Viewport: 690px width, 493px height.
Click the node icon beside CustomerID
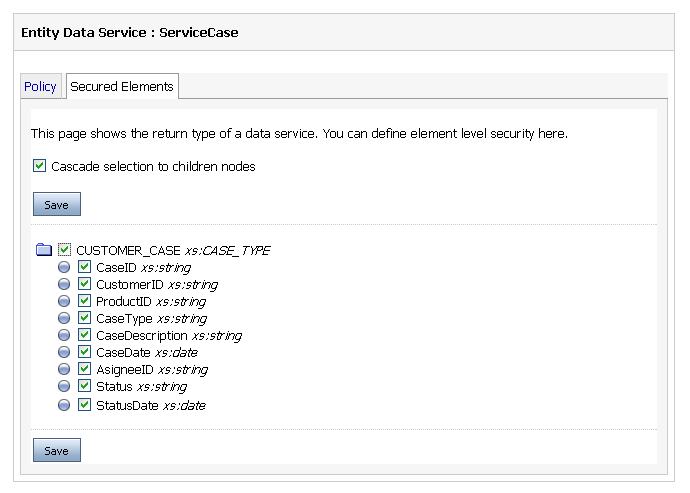[x=65, y=285]
